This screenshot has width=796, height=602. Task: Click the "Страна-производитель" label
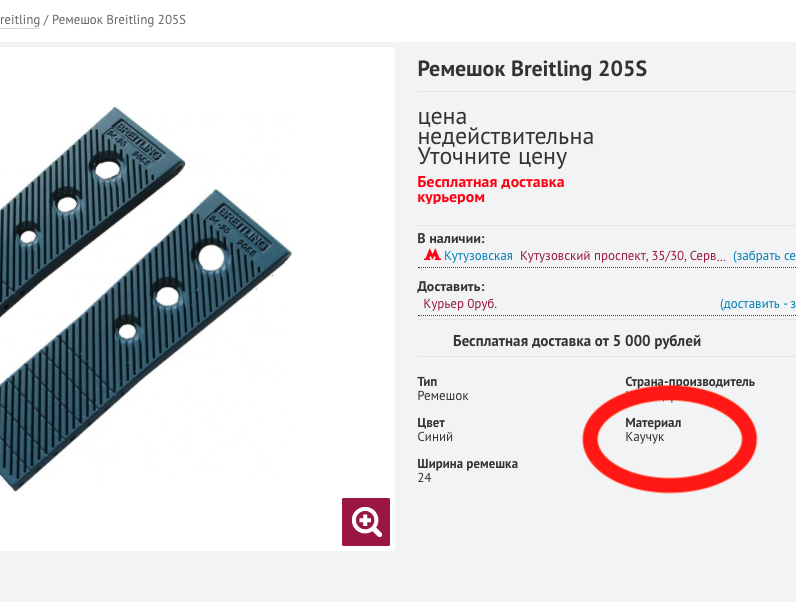click(x=689, y=382)
